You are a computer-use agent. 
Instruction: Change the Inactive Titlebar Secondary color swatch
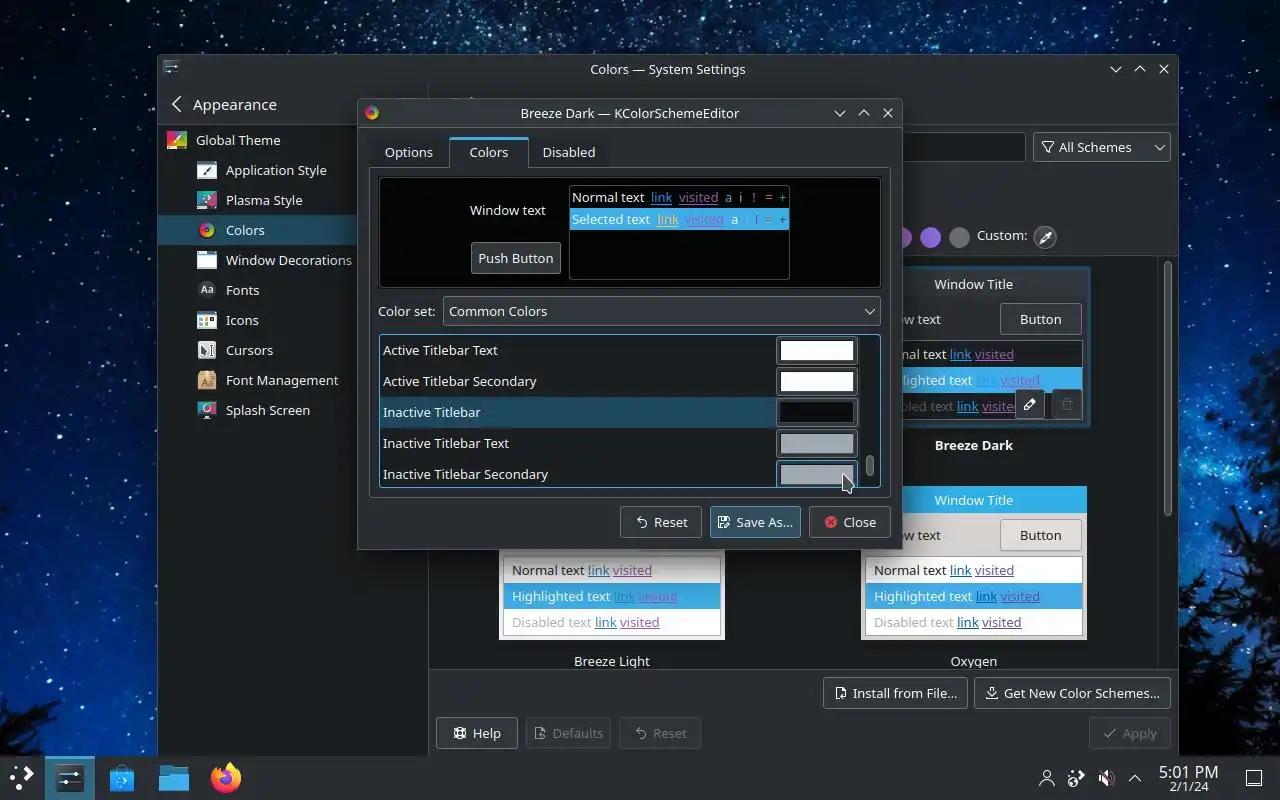tap(817, 474)
